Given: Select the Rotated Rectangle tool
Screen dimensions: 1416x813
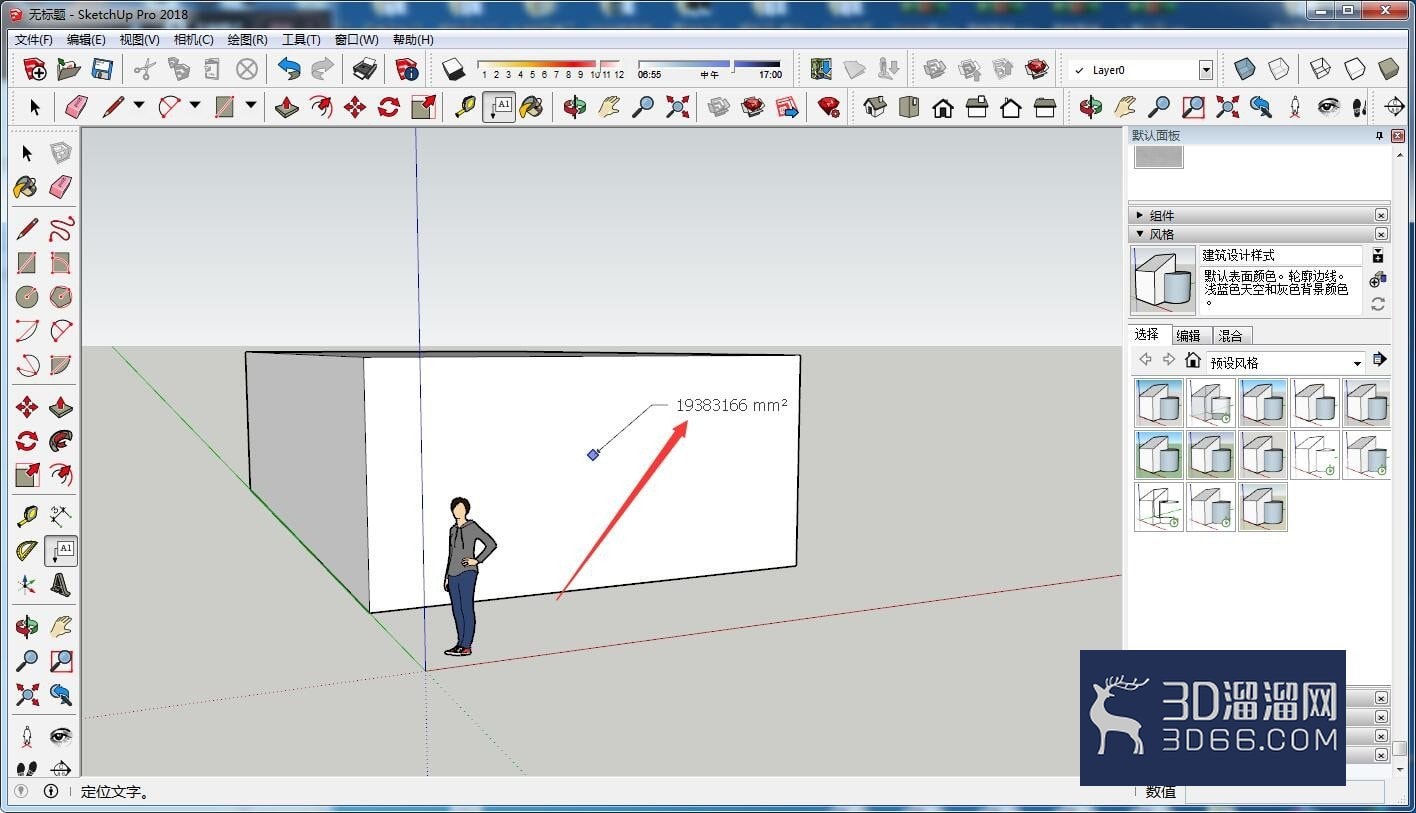Looking at the screenshot, I should 61,263.
